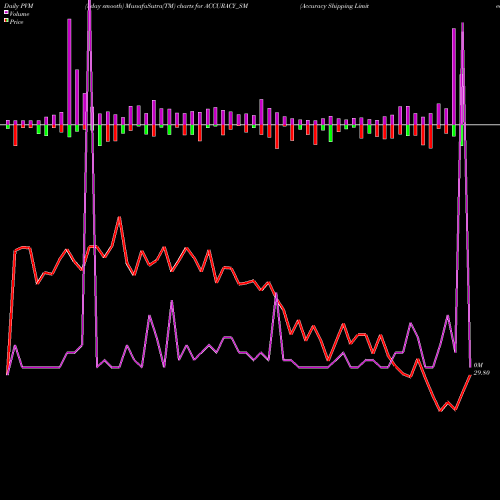Screen dimensions: 500x500
Task: Click the 0M volume value label
Action: point(478,365)
